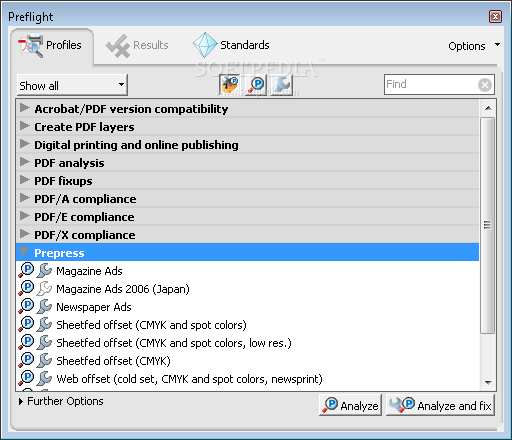Open the Options menu
512x440 pixels.
click(473, 46)
